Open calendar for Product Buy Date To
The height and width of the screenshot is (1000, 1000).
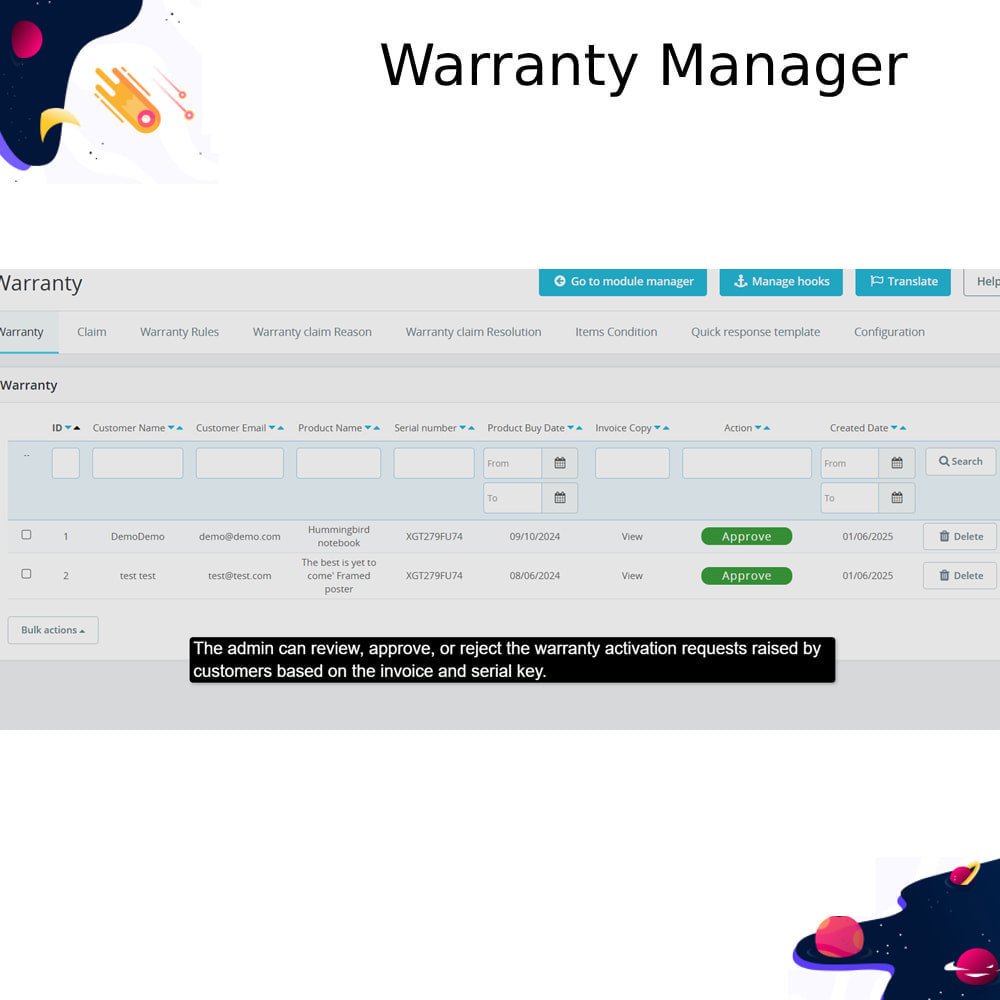point(560,498)
